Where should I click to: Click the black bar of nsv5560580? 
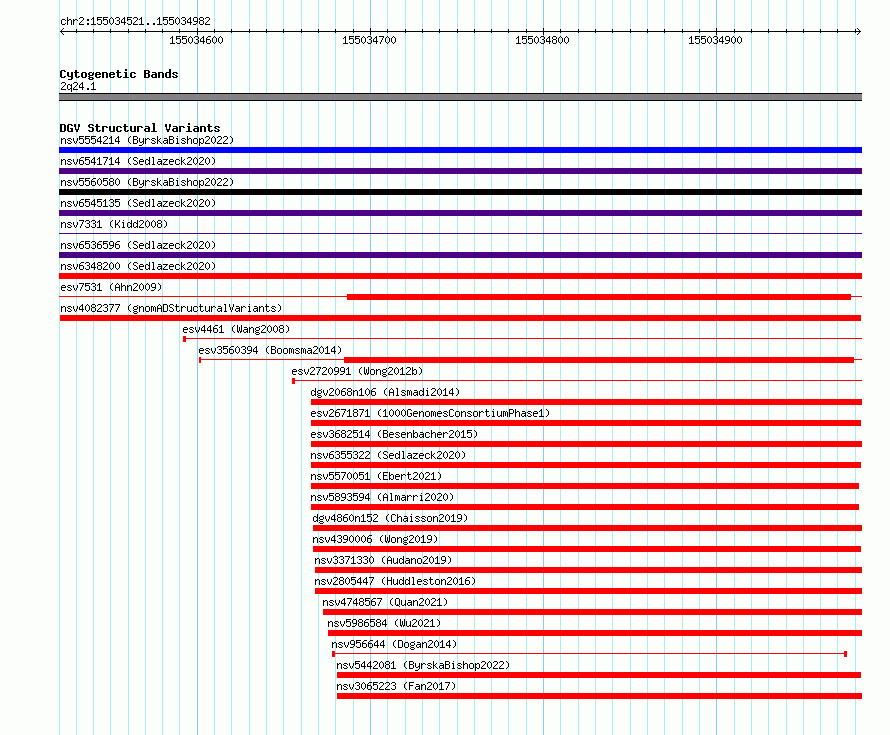[x=460, y=192]
